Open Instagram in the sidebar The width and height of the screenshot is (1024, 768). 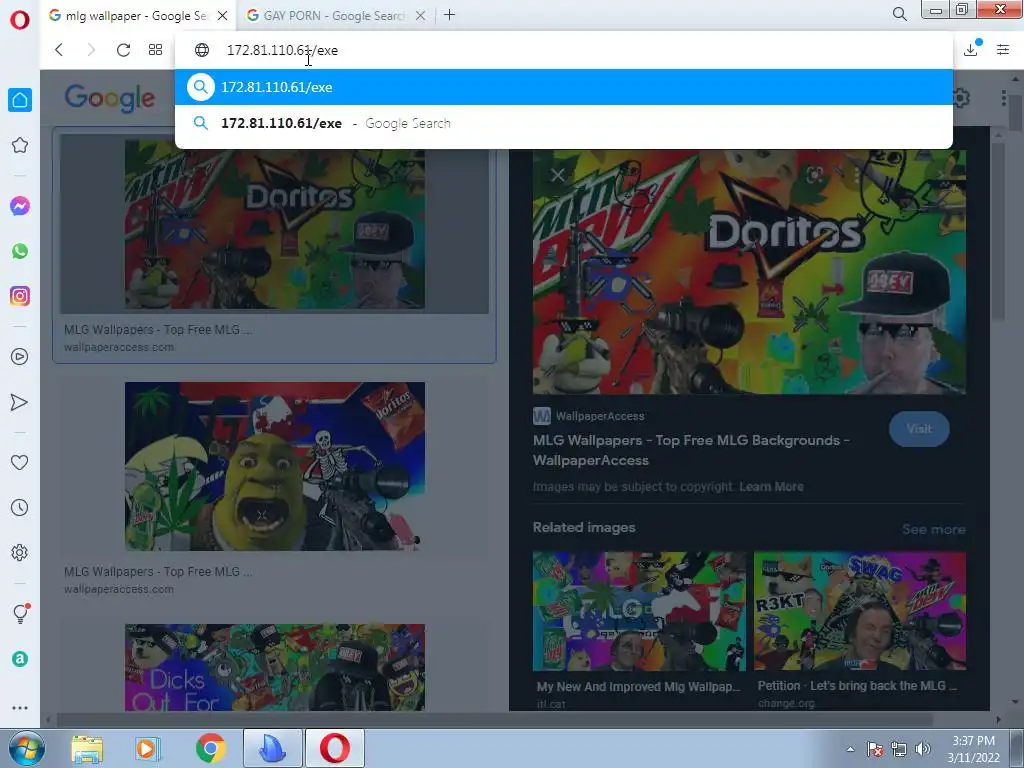click(20, 296)
